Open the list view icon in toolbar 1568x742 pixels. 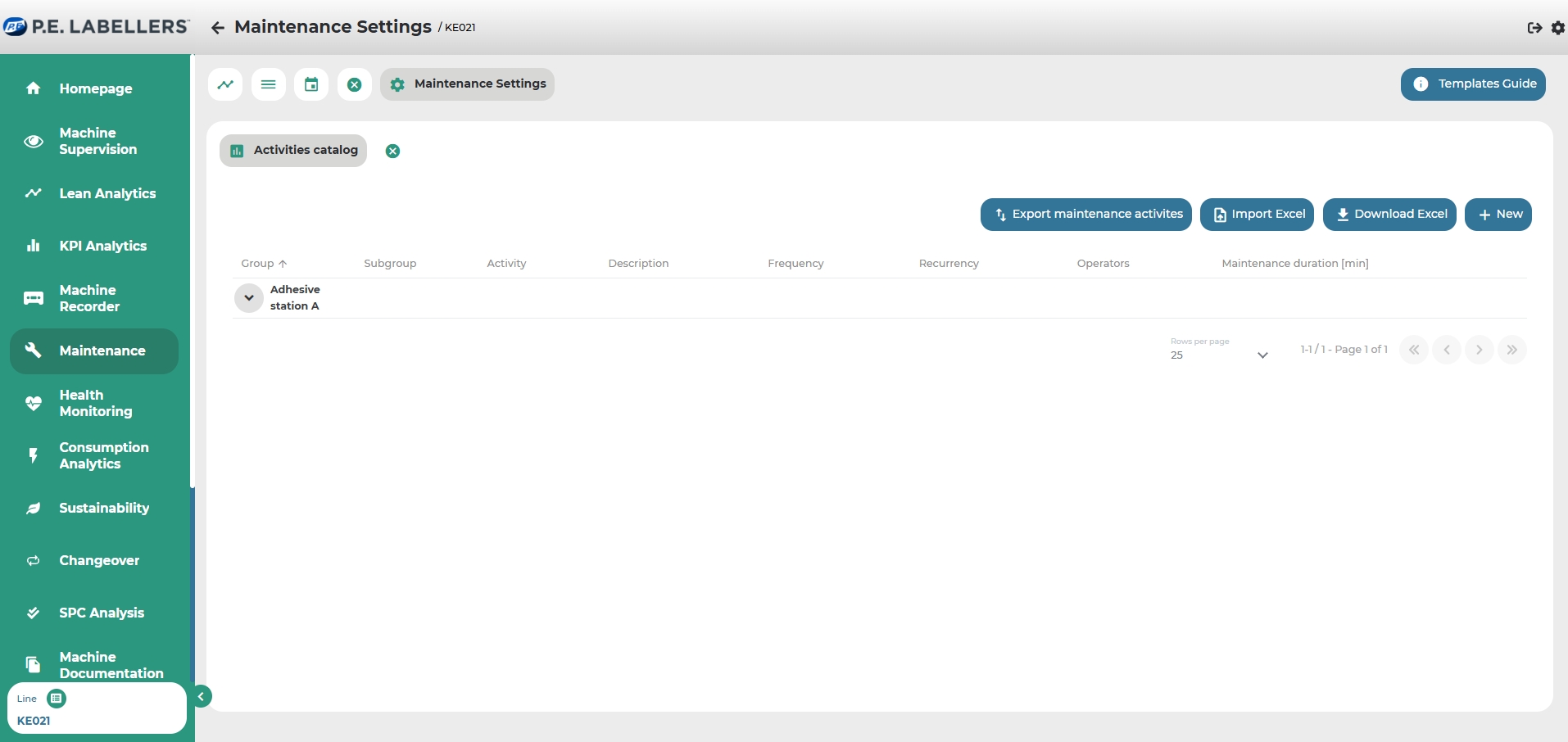tap(268, 84)
